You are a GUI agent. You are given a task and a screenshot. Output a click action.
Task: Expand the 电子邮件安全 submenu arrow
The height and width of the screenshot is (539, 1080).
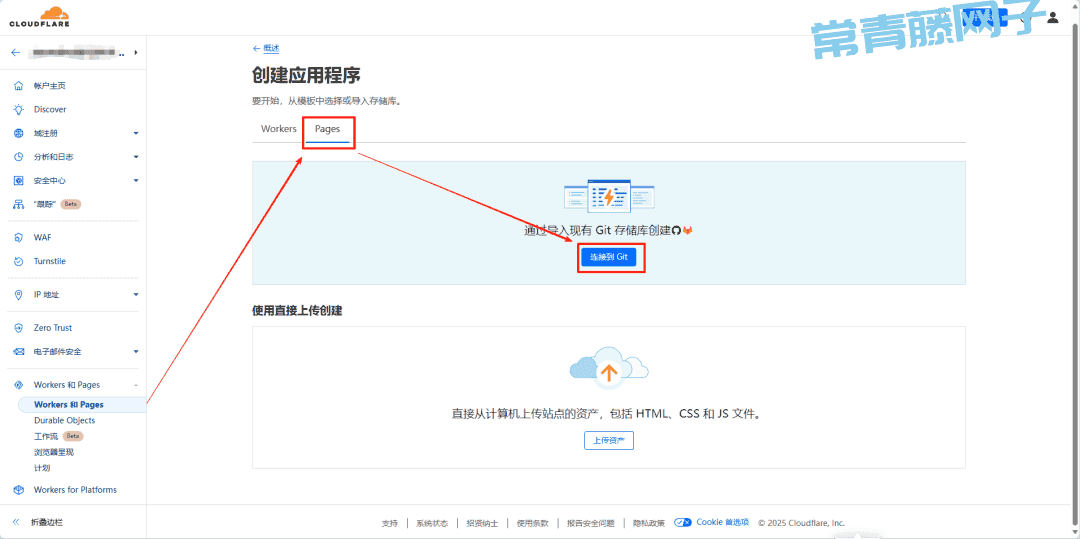click(136, 352)
